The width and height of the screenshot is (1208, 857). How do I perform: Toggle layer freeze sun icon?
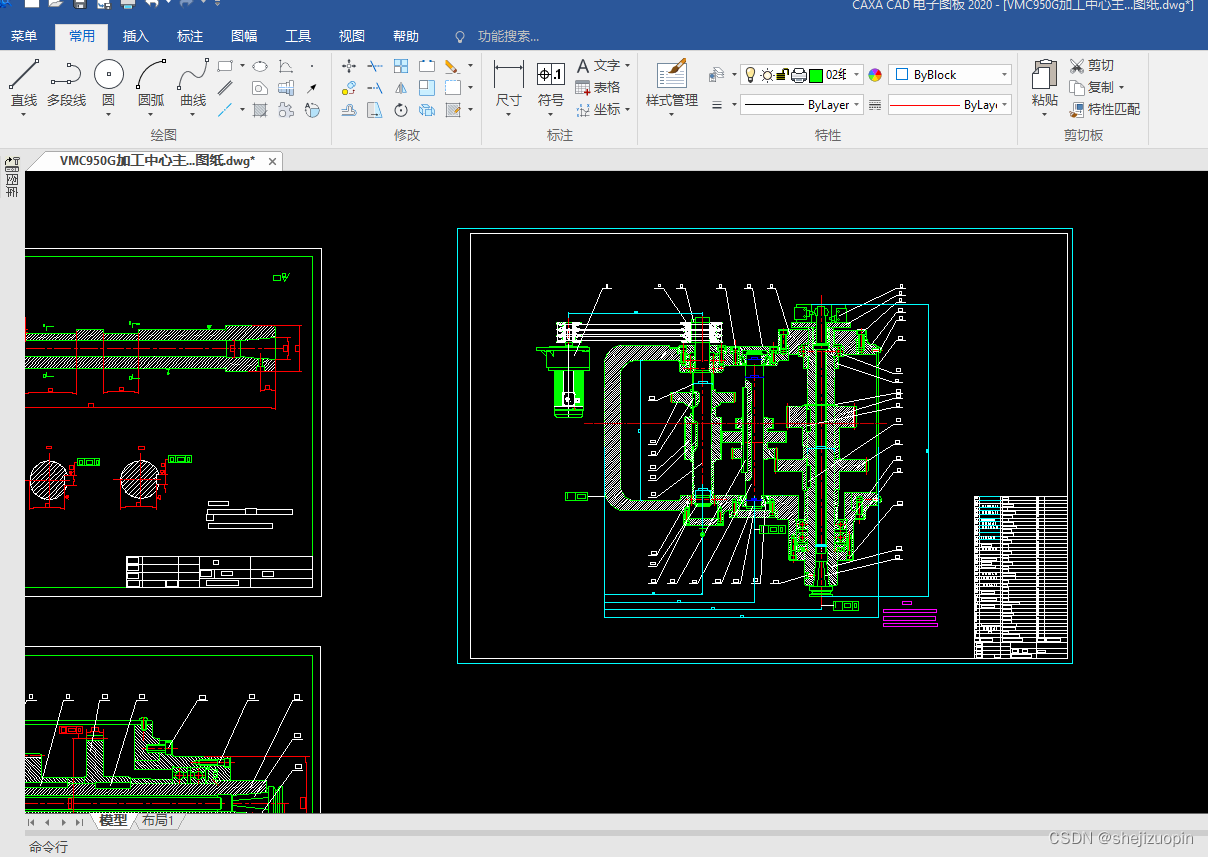pos(767,75)
